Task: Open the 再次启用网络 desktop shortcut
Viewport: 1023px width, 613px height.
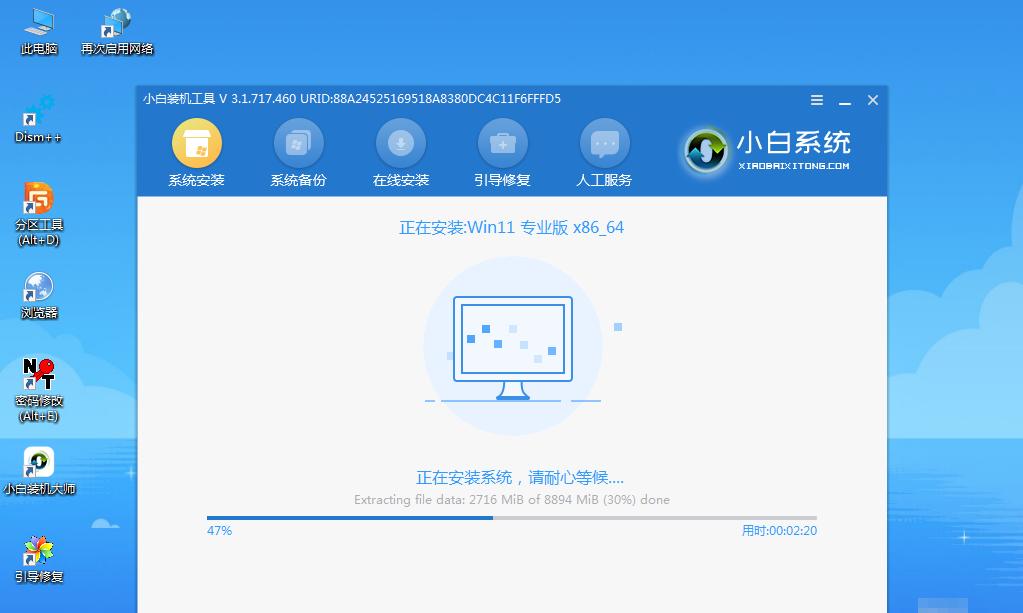Action: tap(117, 31)
